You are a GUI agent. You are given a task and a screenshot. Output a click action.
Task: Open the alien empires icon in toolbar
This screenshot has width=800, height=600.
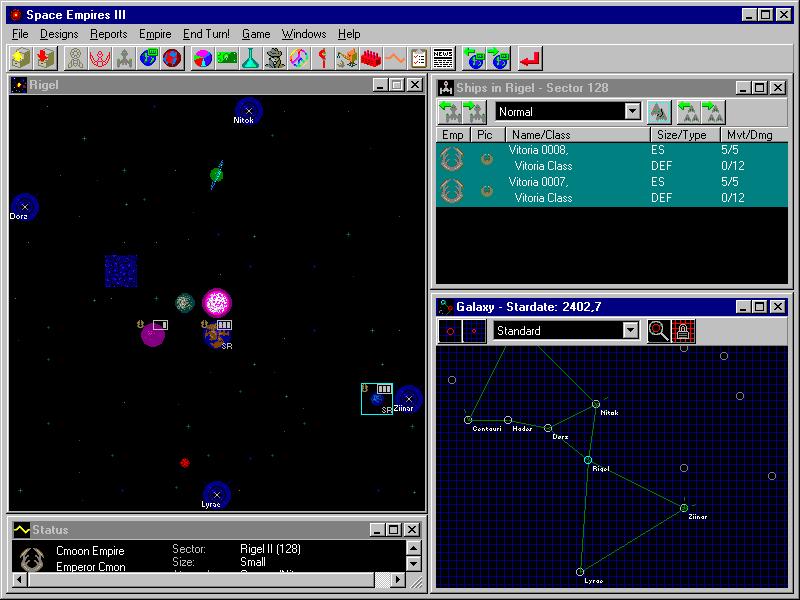[77, 59]
